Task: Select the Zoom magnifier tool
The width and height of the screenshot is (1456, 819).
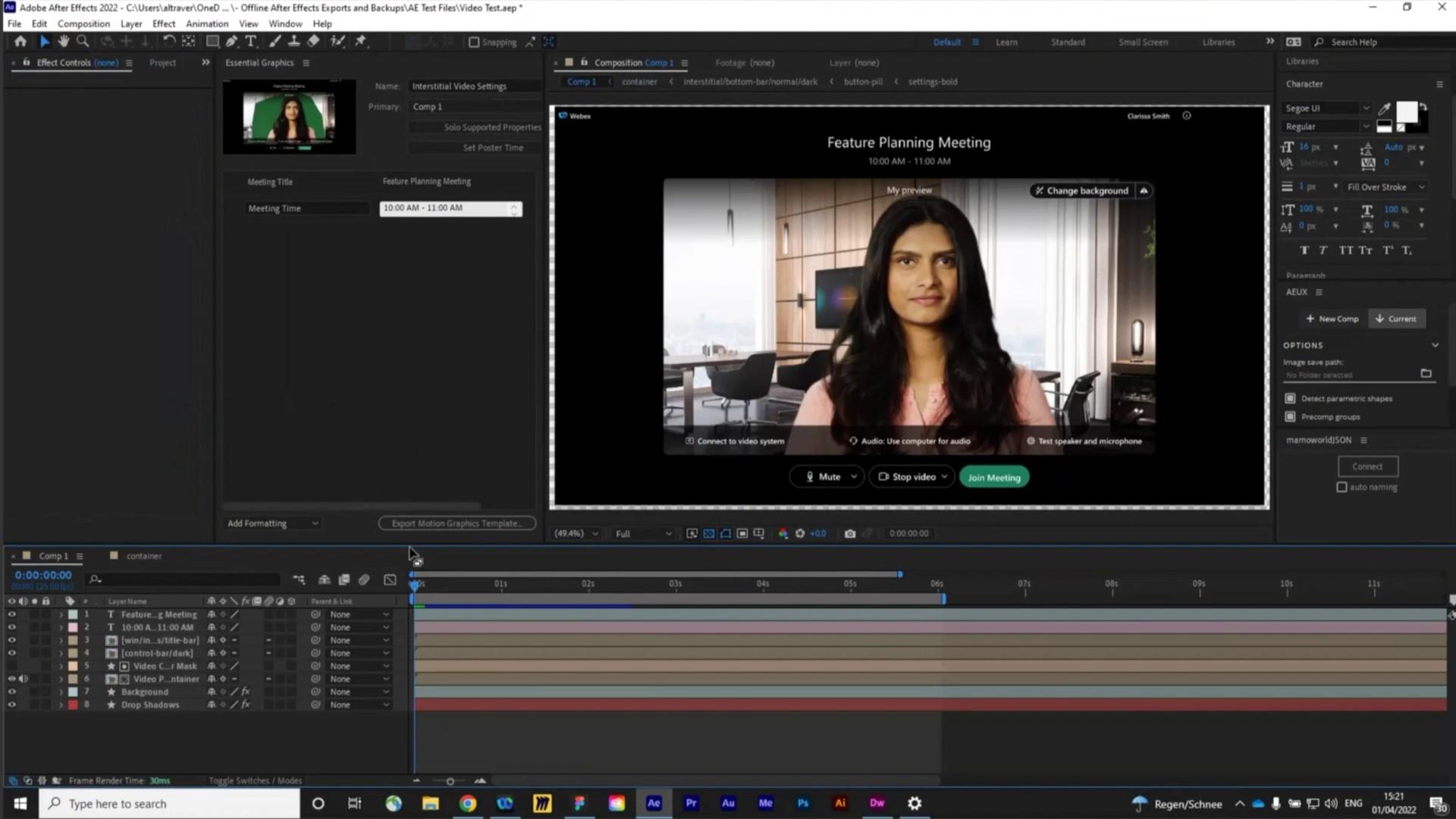Action: coord(83,42)
